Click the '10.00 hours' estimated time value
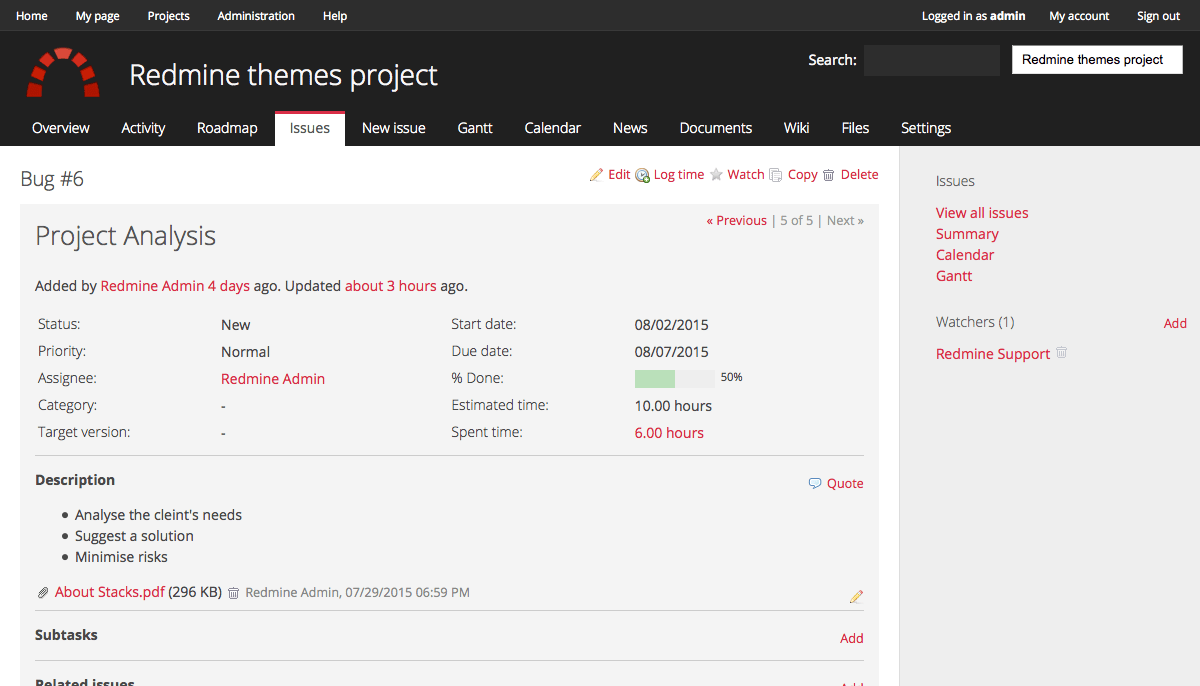The image size is (1200, 686). pyautogui.click(x=674, y=406)
